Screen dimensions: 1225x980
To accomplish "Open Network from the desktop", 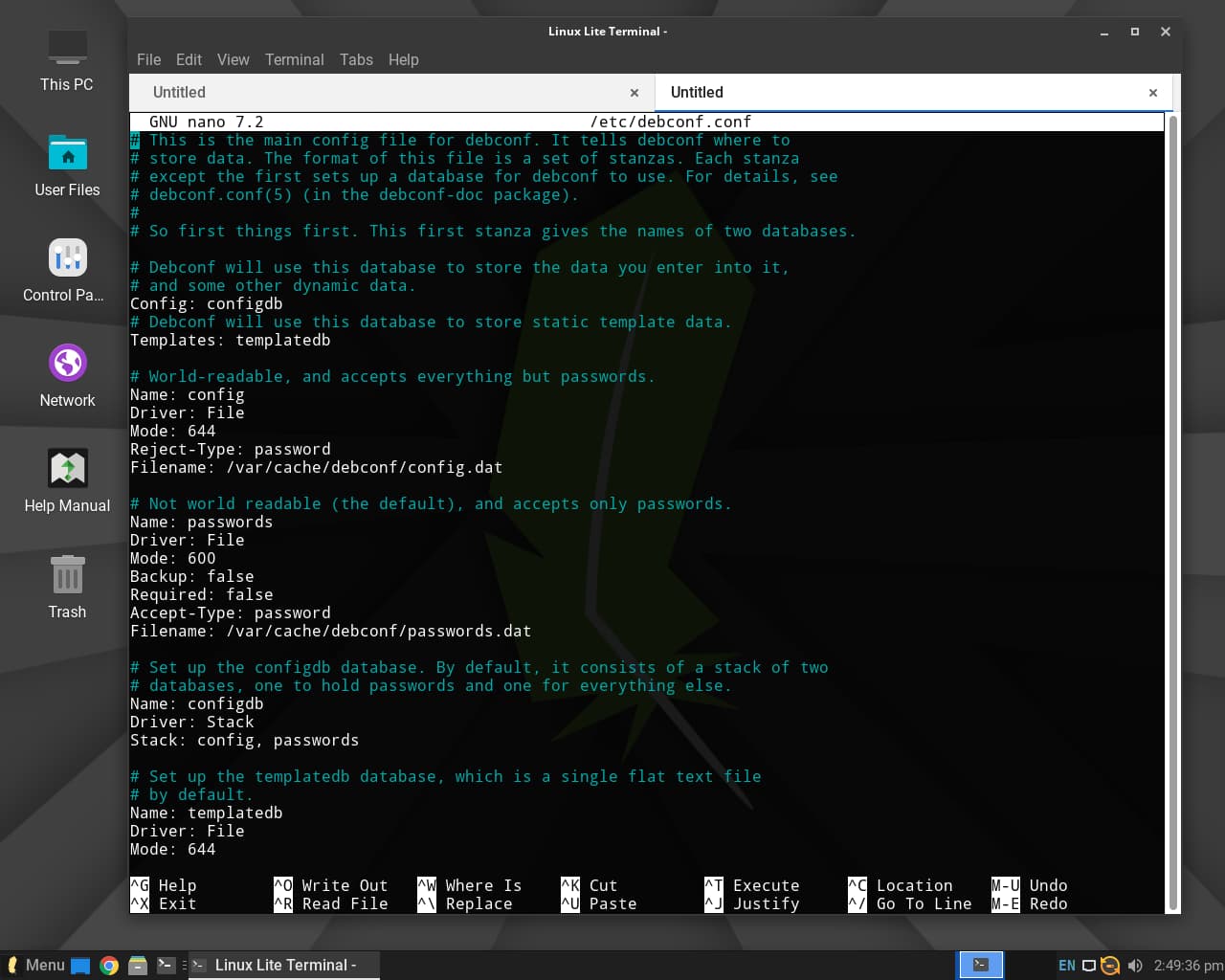I will click(66, 373).
